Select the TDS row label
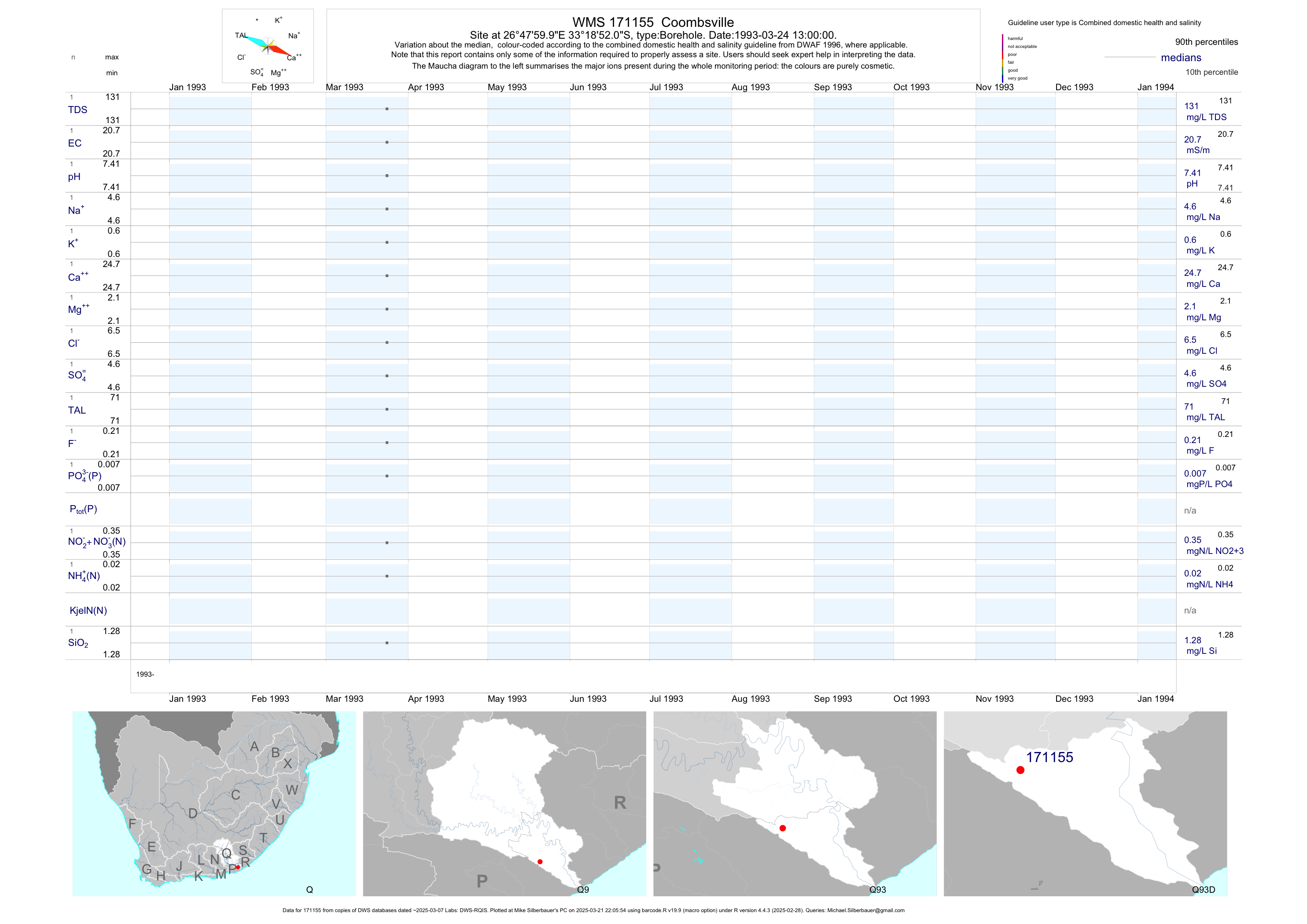The height and width of the screenshot is (924, 1307). click(77, 110)
